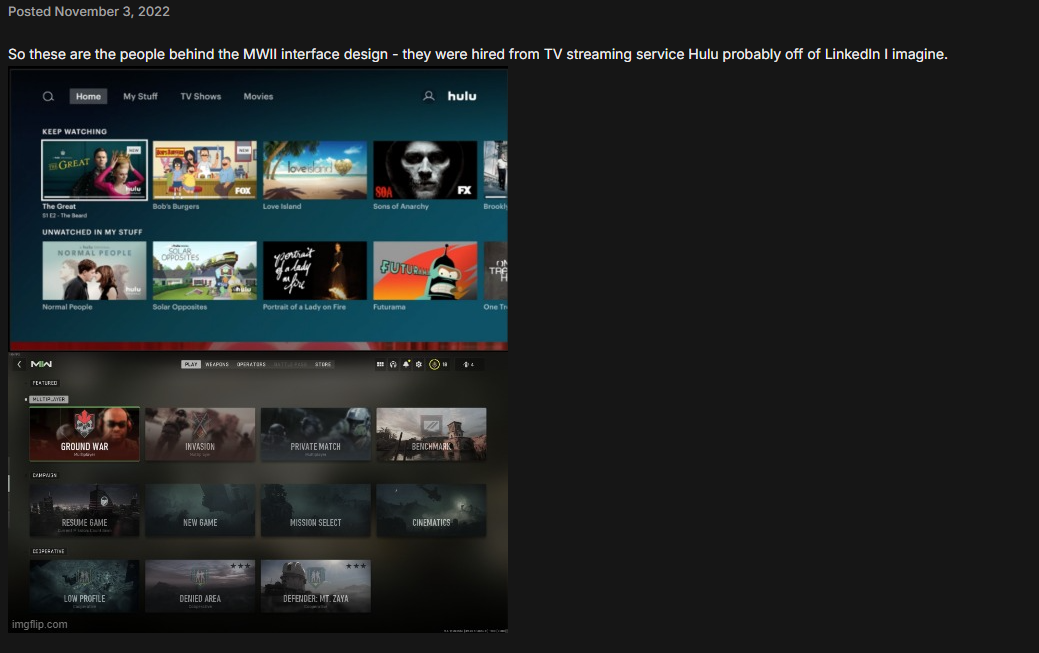This screenshot has height=653, width=1039.
Task: Select the RESUME GAME campaign tile
Action: 84,510
